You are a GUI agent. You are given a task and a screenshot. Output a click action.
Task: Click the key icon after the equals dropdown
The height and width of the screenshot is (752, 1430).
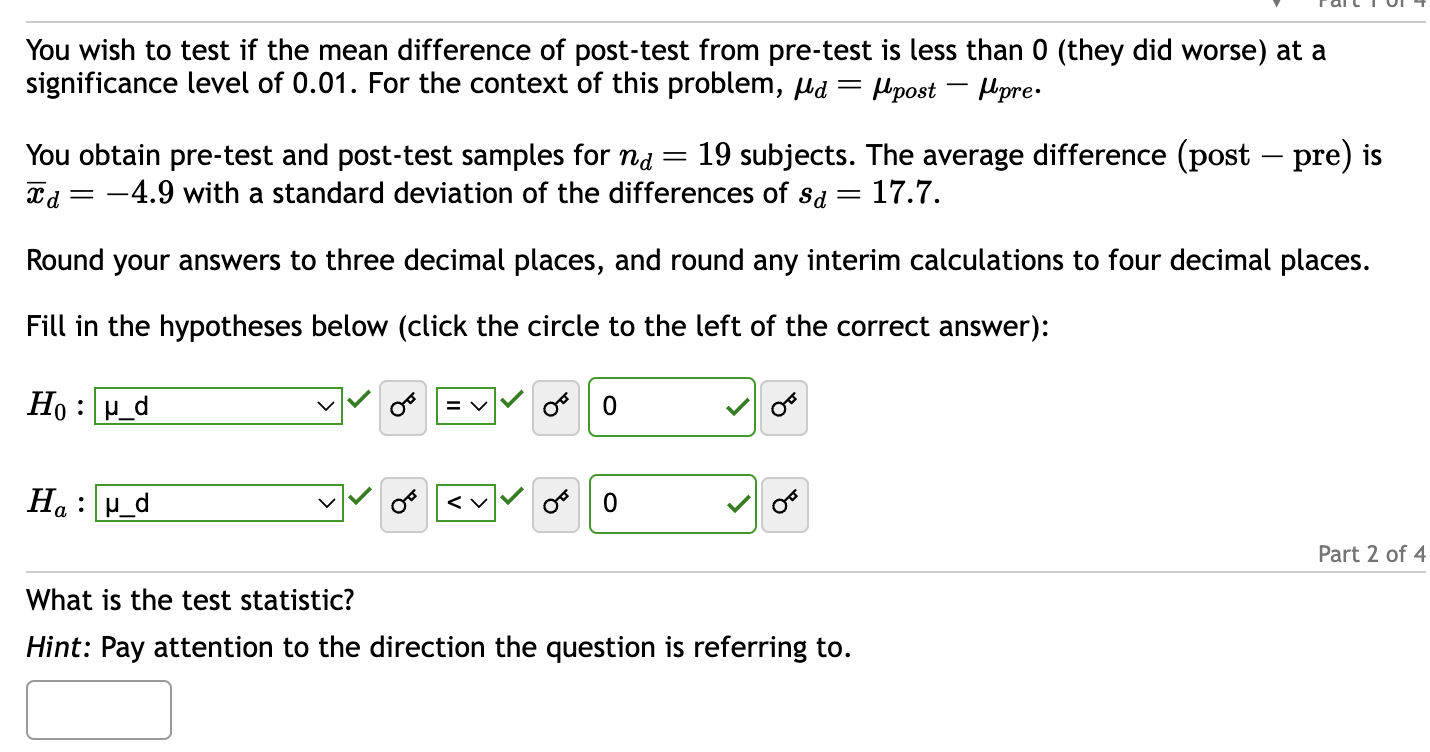(556, 407)
